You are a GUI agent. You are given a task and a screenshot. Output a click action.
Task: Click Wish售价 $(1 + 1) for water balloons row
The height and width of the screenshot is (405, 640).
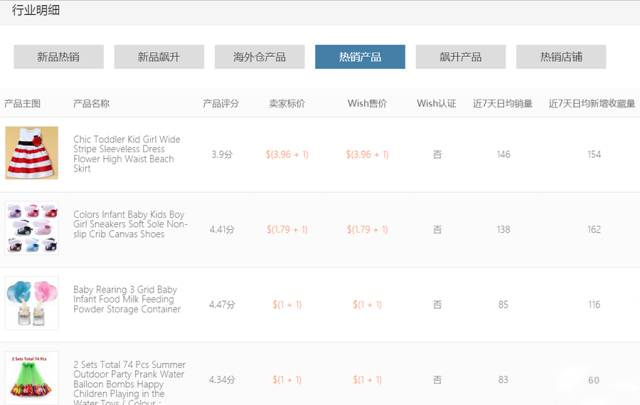click(x=367, y=380)
